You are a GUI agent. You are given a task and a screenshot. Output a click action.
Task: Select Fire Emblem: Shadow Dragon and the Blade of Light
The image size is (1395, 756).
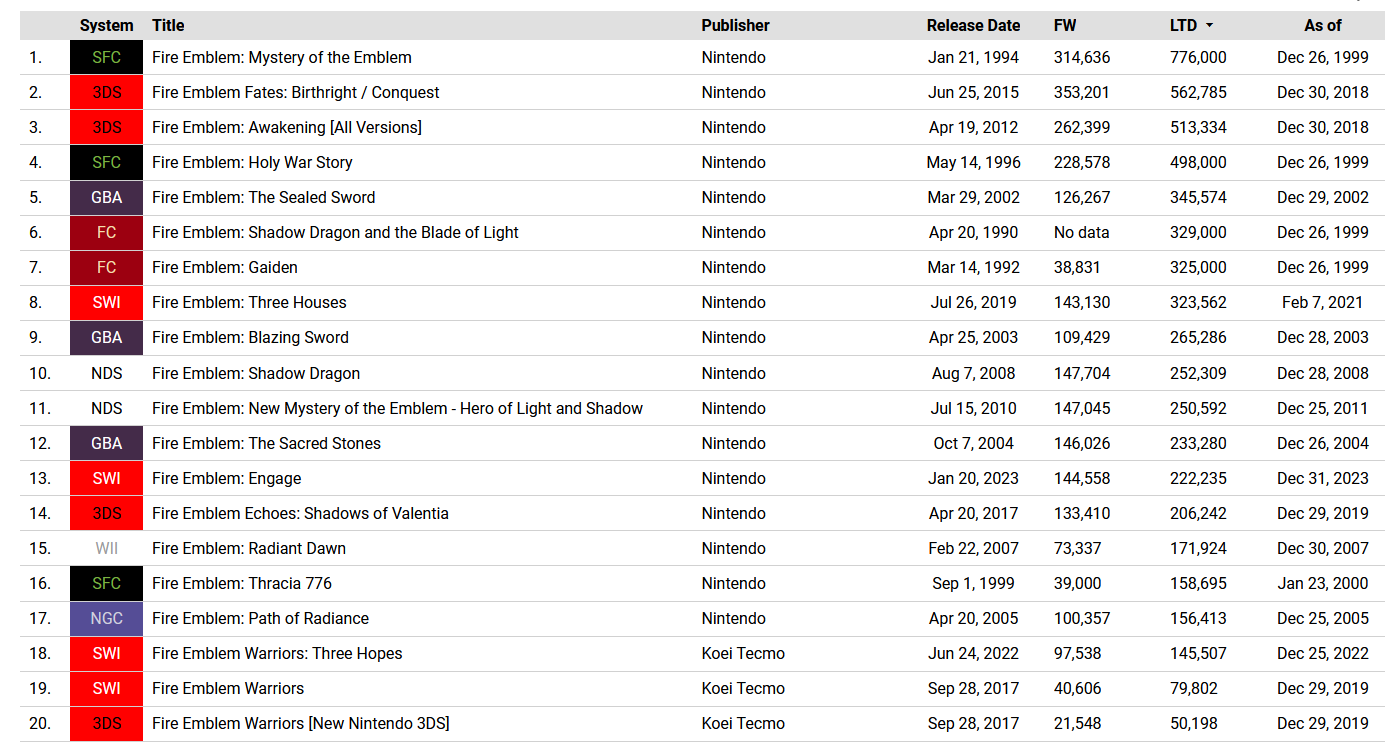335,233
